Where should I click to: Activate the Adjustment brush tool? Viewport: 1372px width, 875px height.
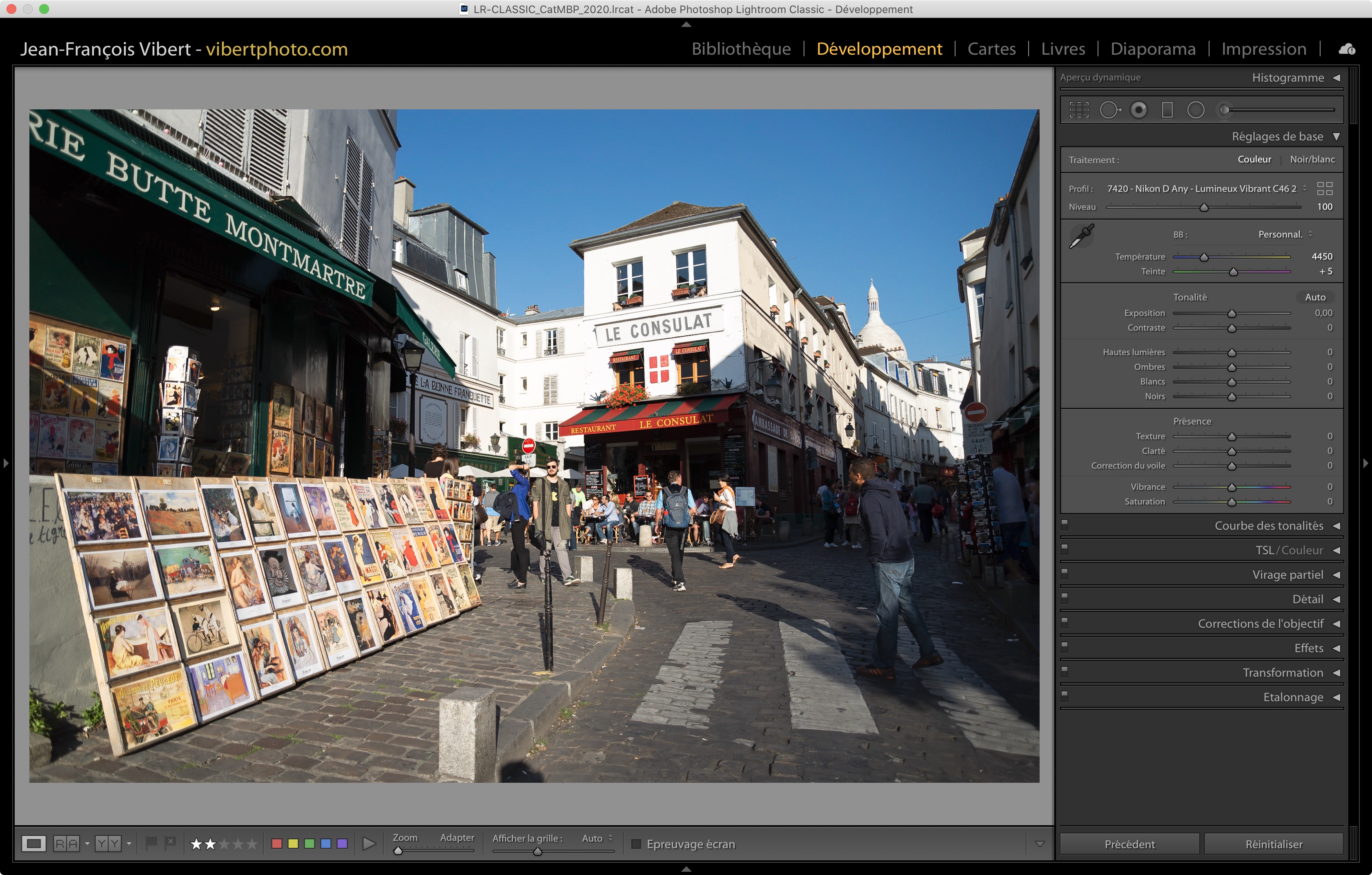1225,110
